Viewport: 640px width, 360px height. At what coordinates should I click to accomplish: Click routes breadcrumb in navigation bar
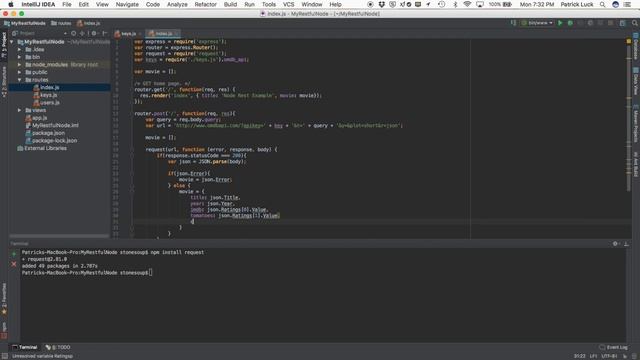(x=61, y=23)
